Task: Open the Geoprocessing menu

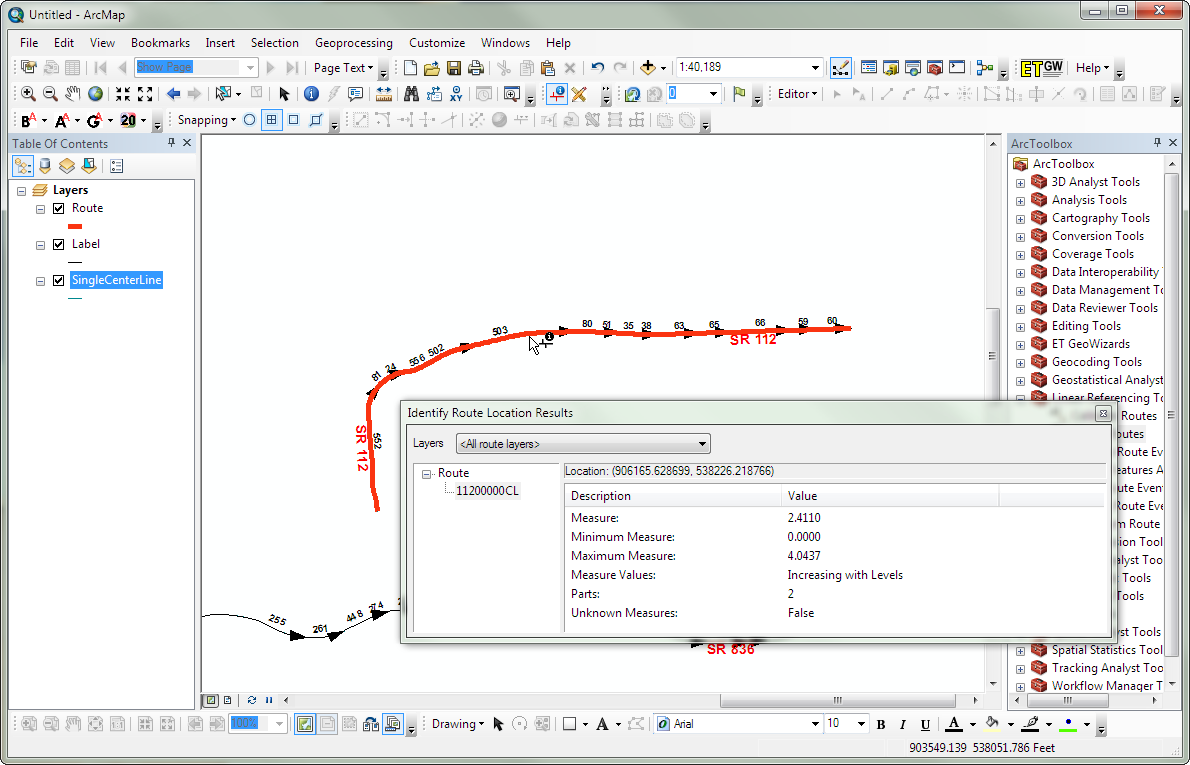Action: click(x=354, y=42)
